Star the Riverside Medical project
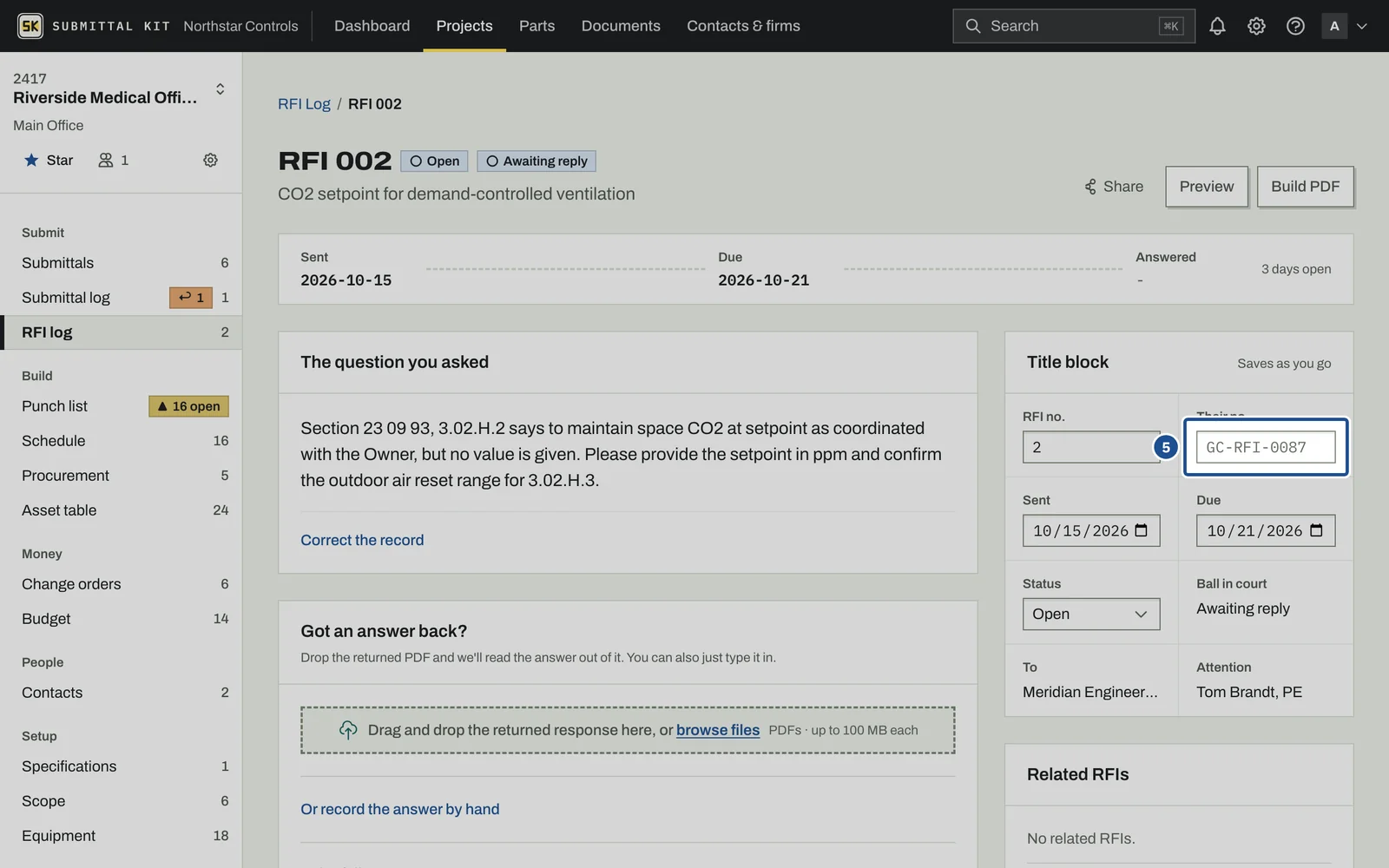This screenshot has width=1389, height=868. (49, 160)
